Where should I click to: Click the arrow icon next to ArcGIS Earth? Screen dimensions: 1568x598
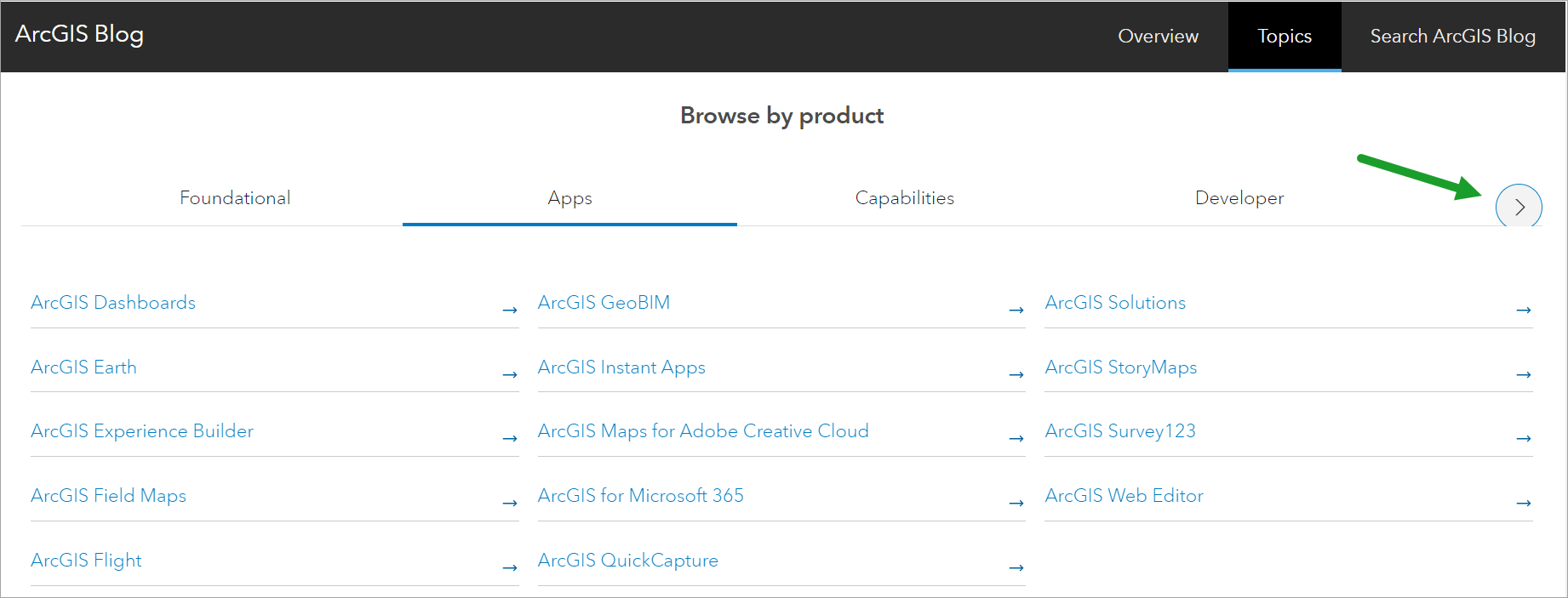pos(510,375)
